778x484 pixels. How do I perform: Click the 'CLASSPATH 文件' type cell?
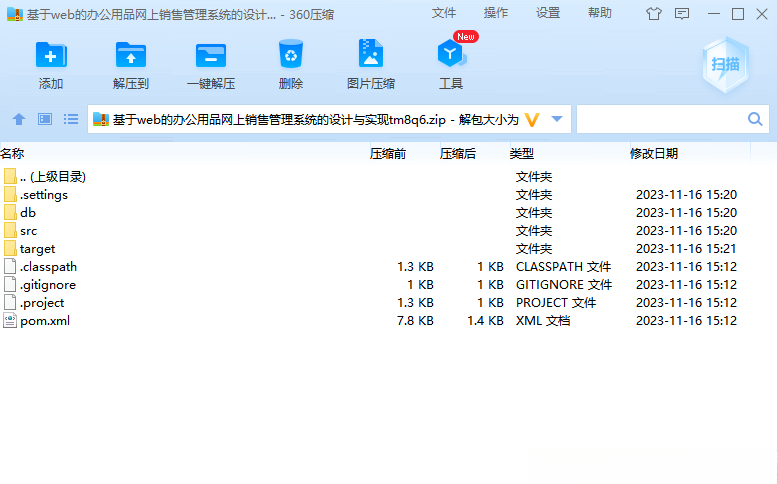(563, 267)
